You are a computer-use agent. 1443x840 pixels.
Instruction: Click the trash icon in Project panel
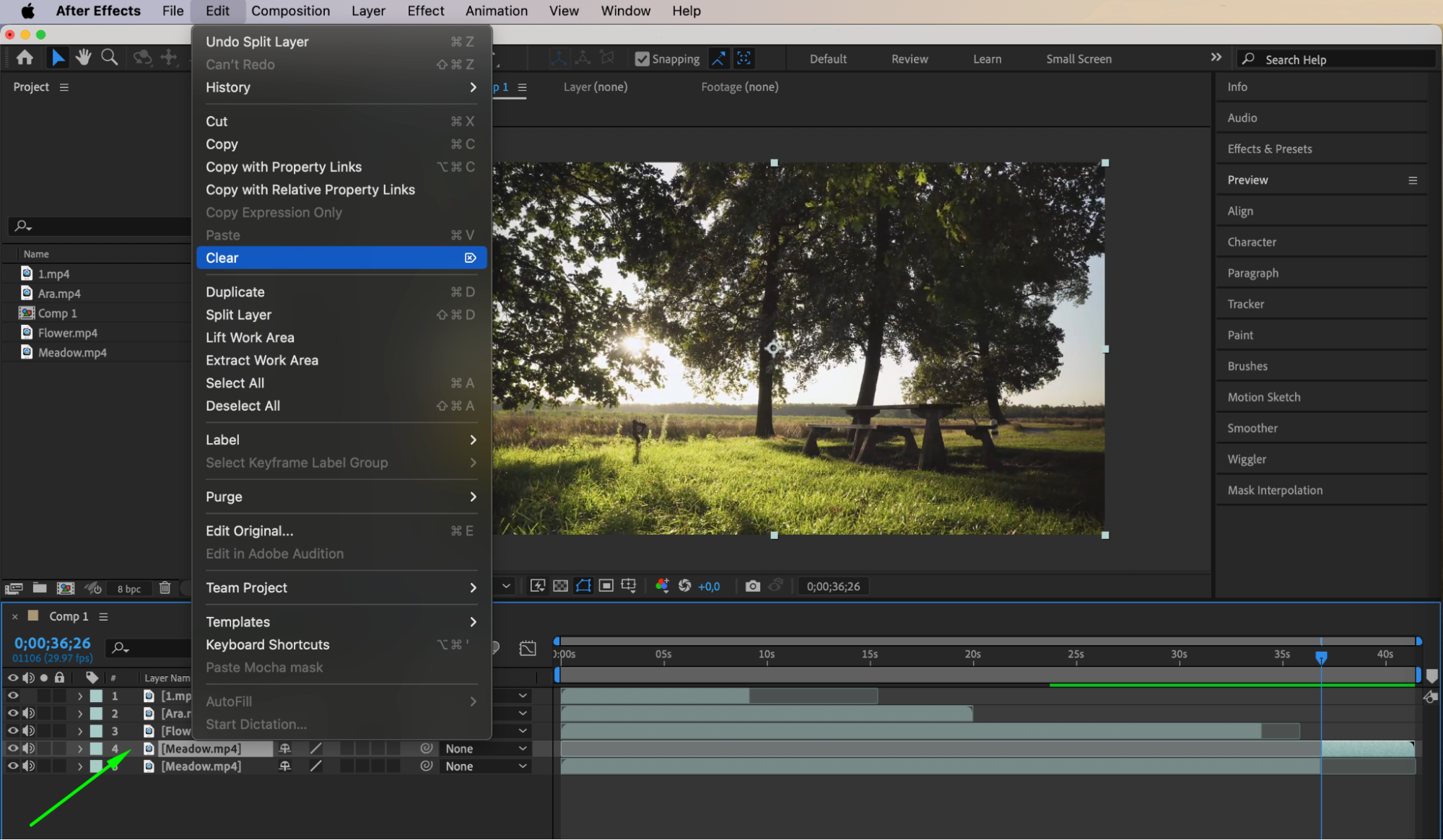165,587
